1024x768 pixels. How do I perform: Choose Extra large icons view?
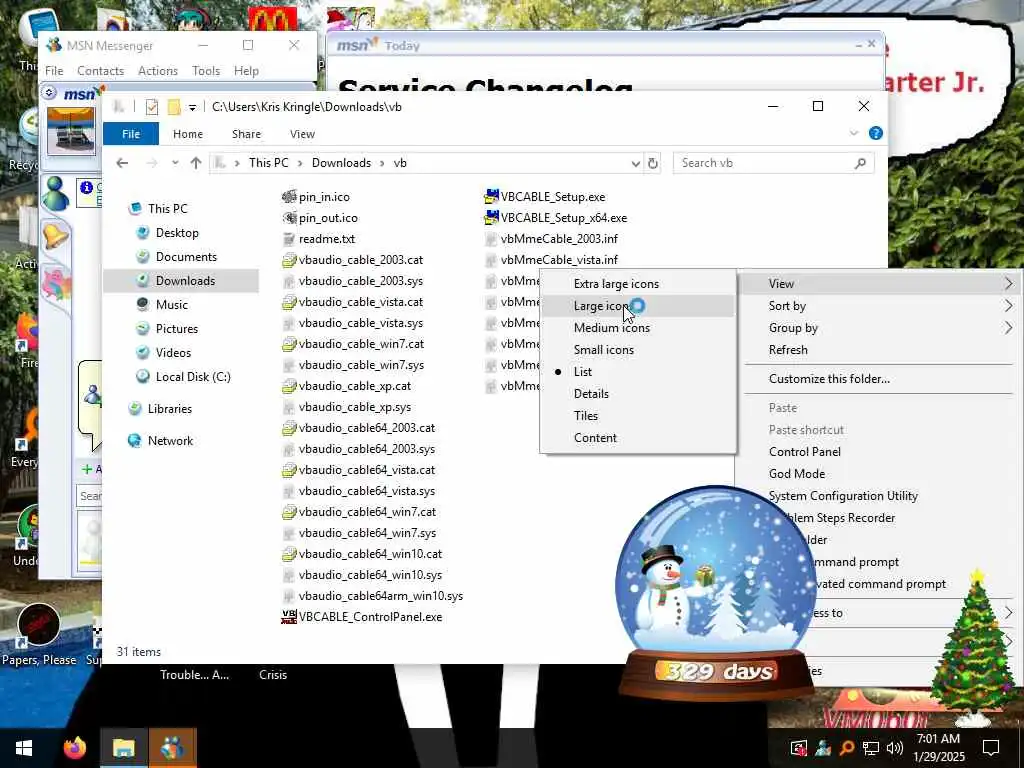coord(638,284)
